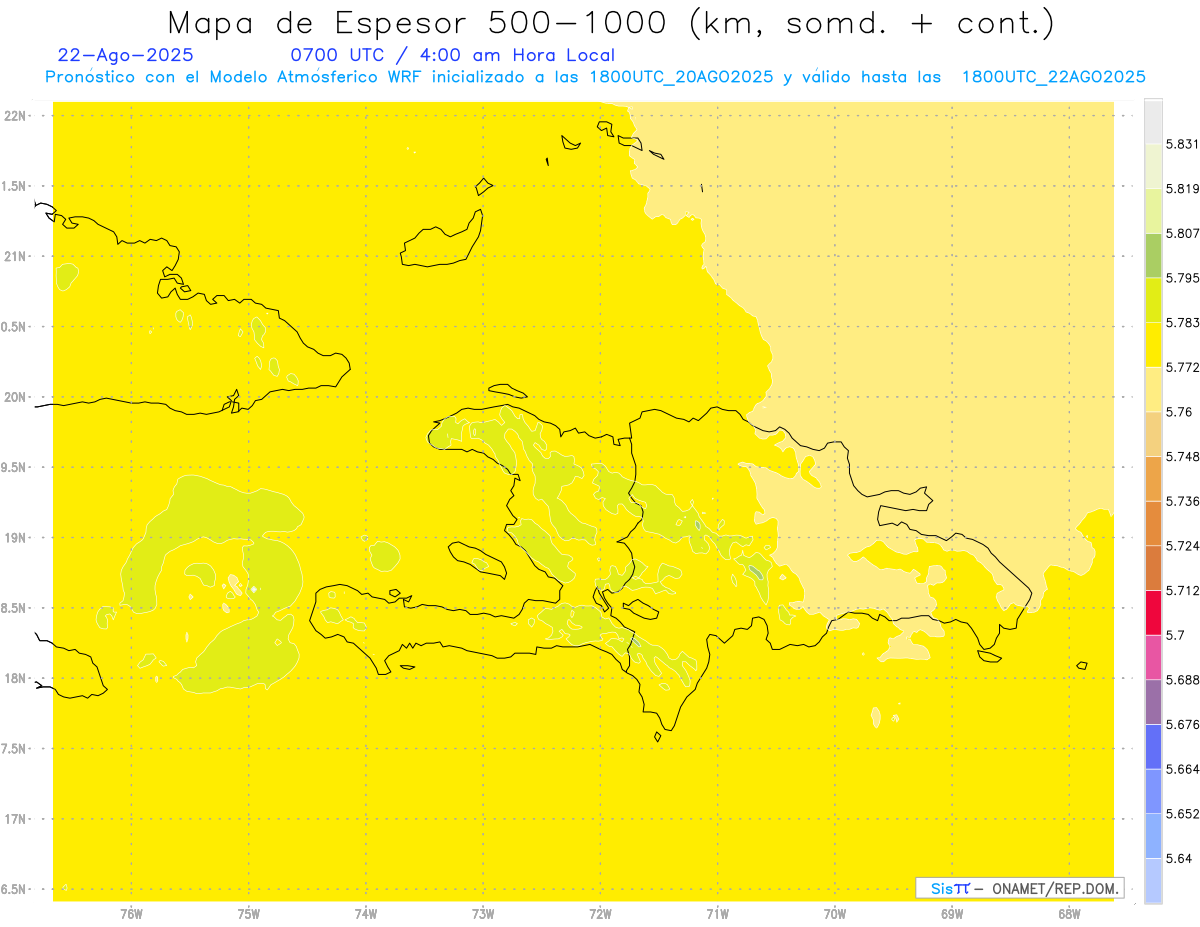Click longitude axis label '74W'
The width and height of the screenshot is (1200, 927).
[x=365, y=914]
